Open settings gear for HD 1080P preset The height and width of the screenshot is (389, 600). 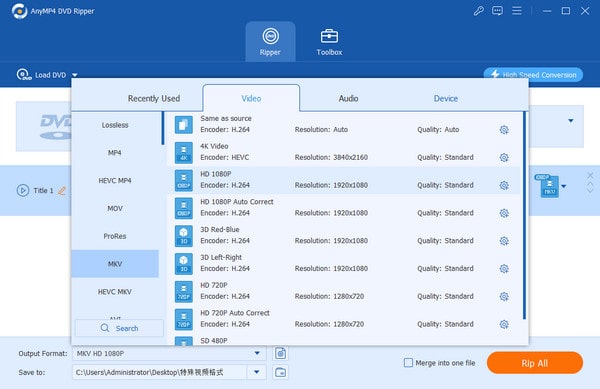coord(504,186)
